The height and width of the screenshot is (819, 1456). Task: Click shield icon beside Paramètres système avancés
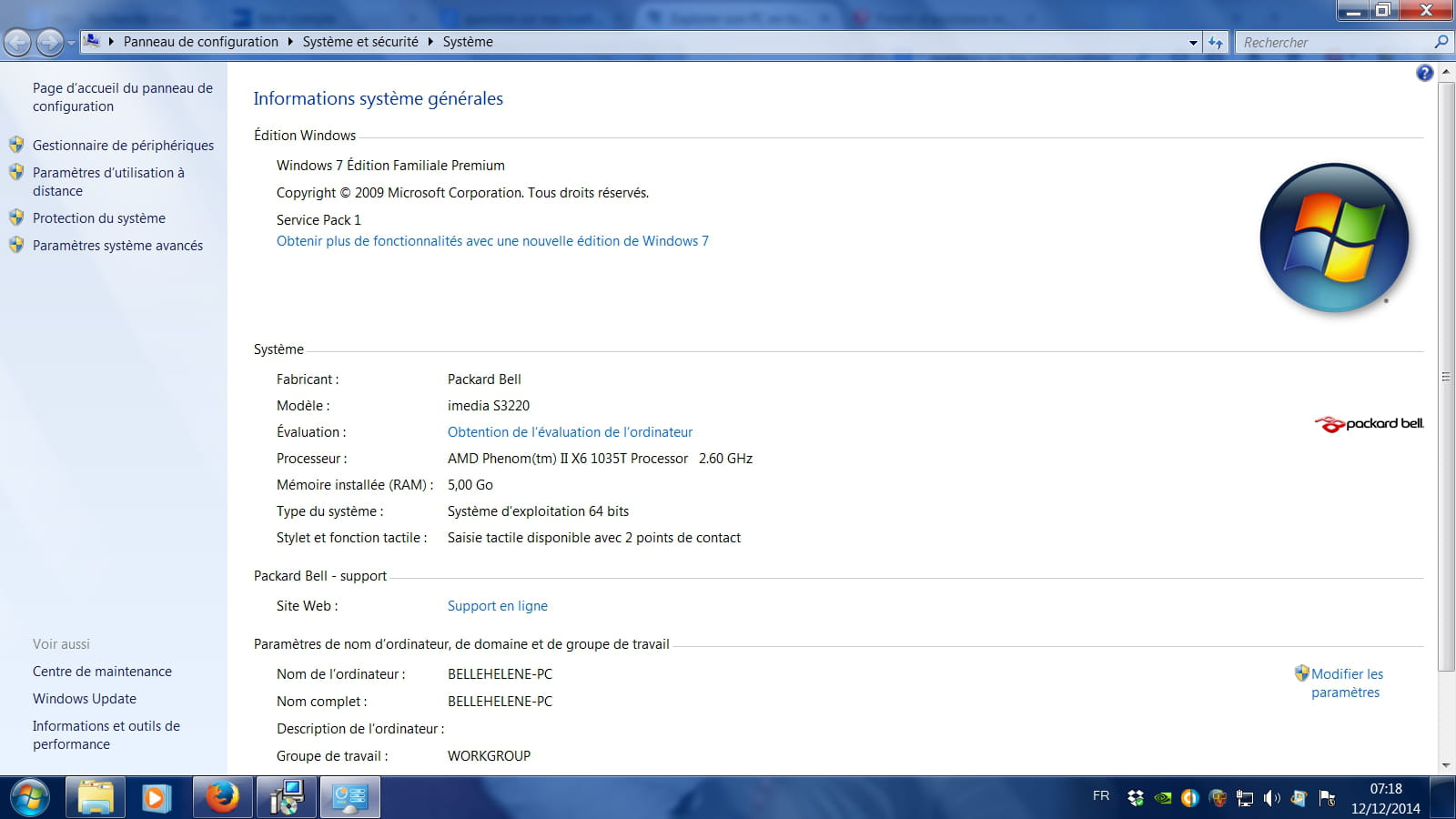pyautogui.click(x=16, y=245)
